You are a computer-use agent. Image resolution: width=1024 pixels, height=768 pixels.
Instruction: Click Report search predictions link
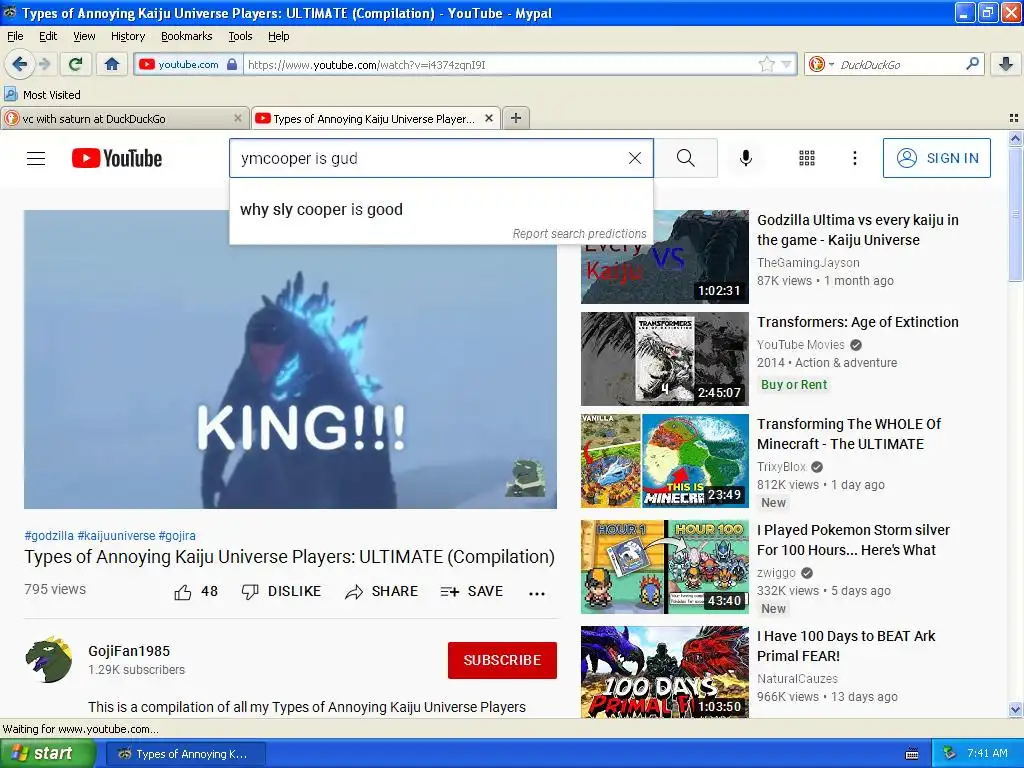(x=579, y=234)
